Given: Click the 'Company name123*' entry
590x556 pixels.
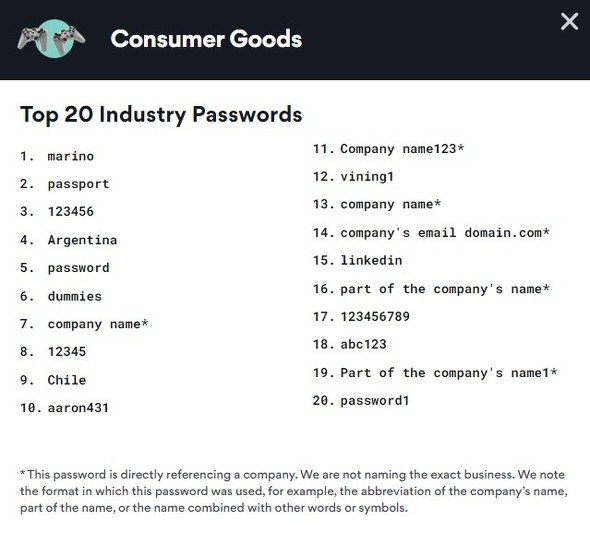Looking at the screenshot, I should coord(402,149).
